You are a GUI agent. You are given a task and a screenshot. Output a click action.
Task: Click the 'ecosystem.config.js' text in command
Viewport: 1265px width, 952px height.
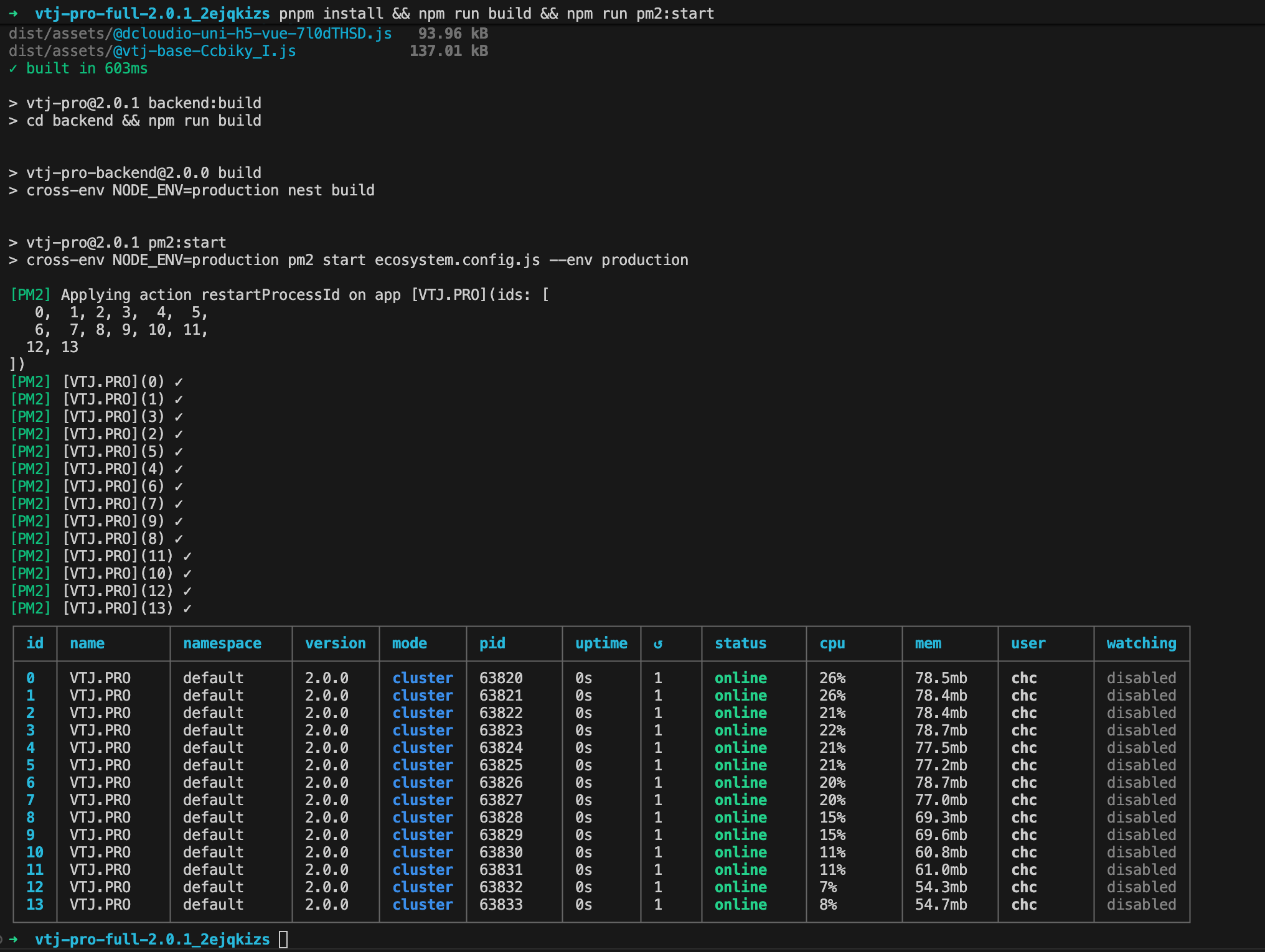pos(457,260)
